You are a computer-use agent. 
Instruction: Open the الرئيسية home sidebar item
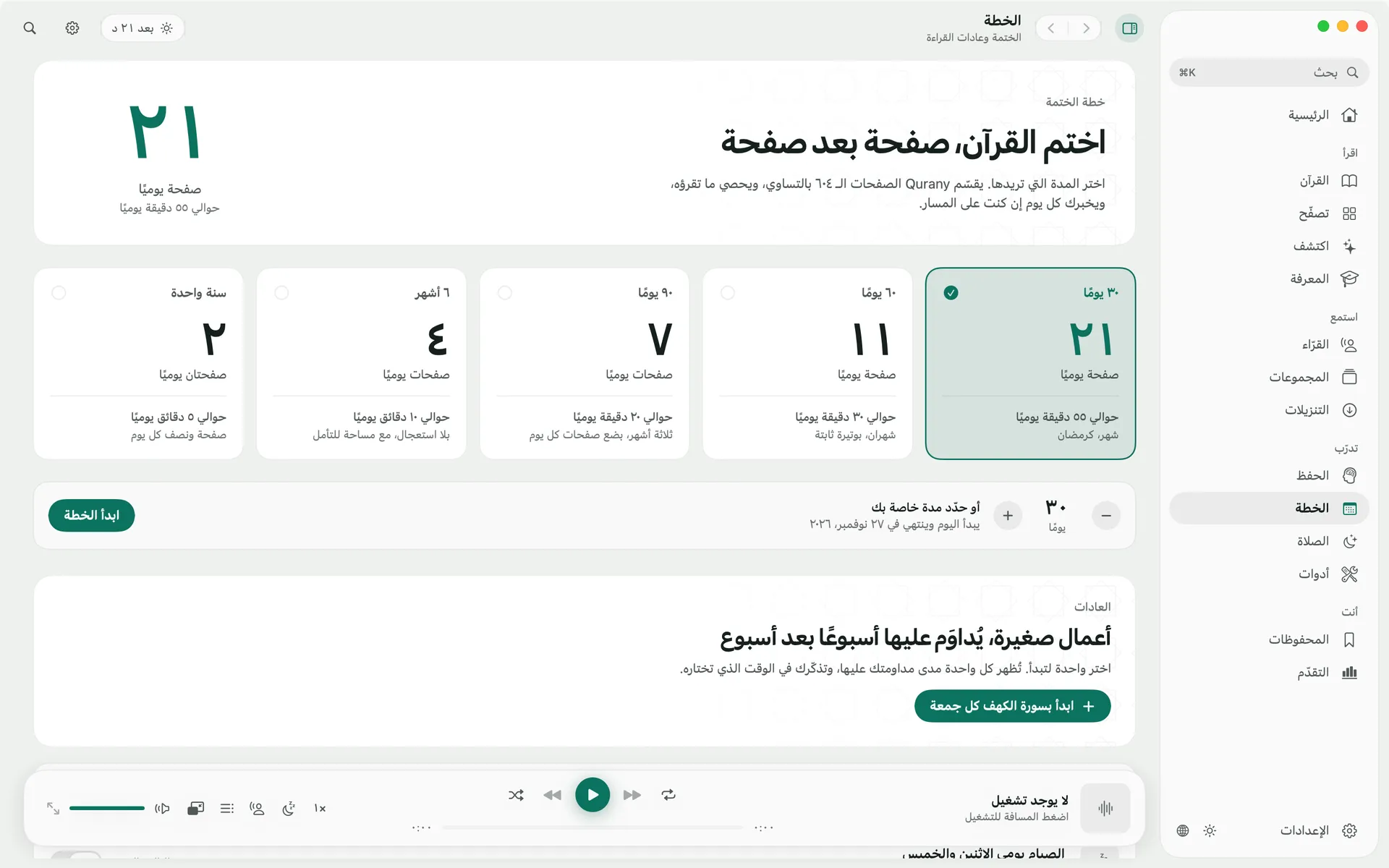[1269, 115]
